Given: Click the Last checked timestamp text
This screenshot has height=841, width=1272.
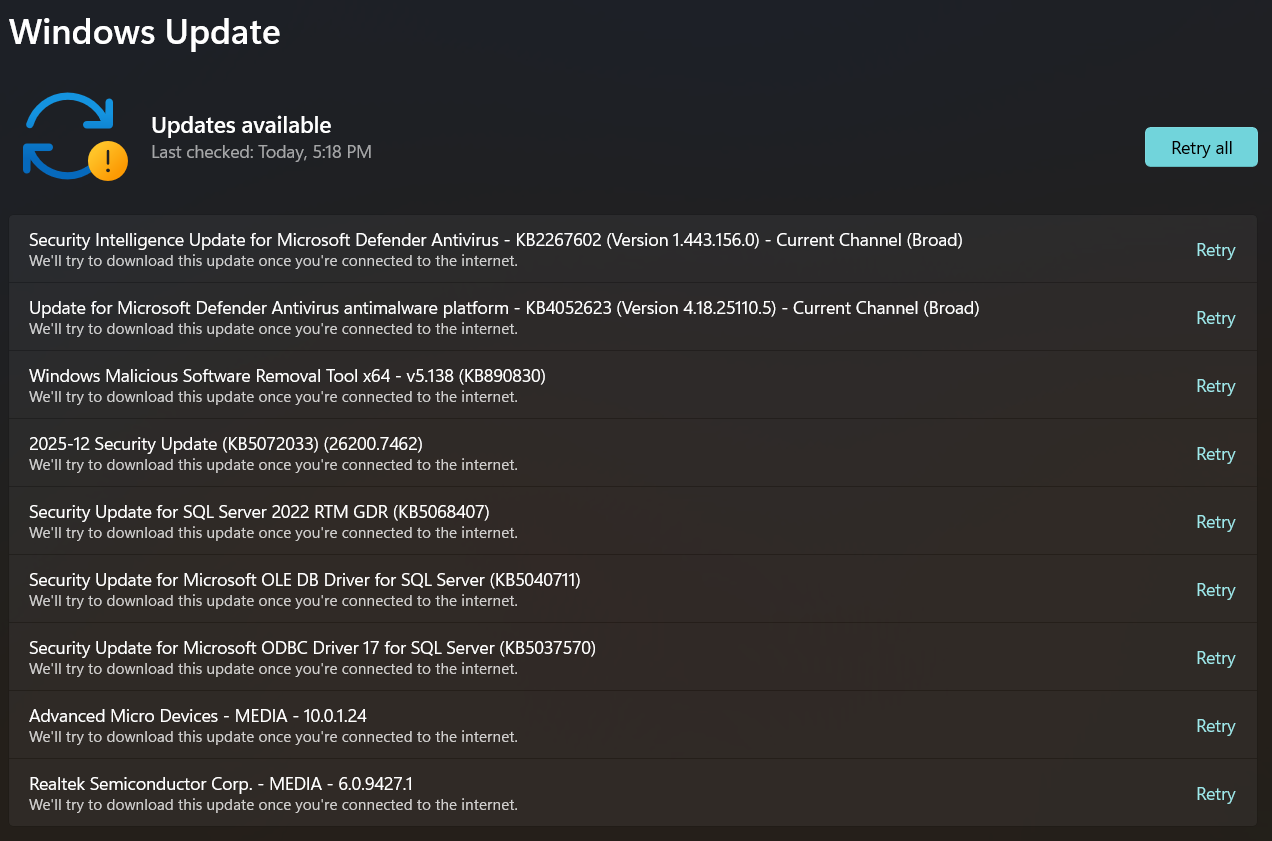Looking at the screenshot, I should 261,152.
